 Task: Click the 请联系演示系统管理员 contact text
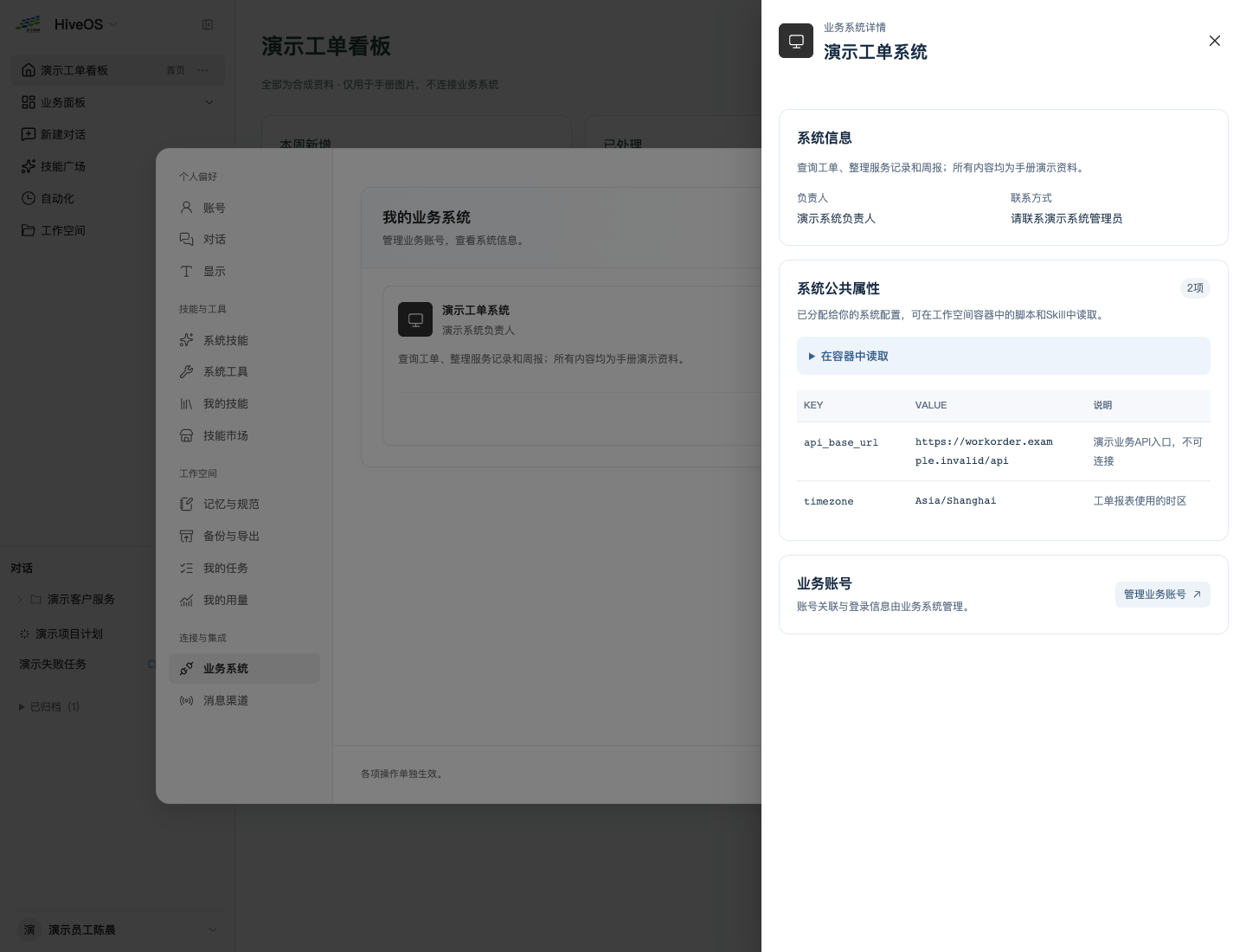[x=1066, y=218]
